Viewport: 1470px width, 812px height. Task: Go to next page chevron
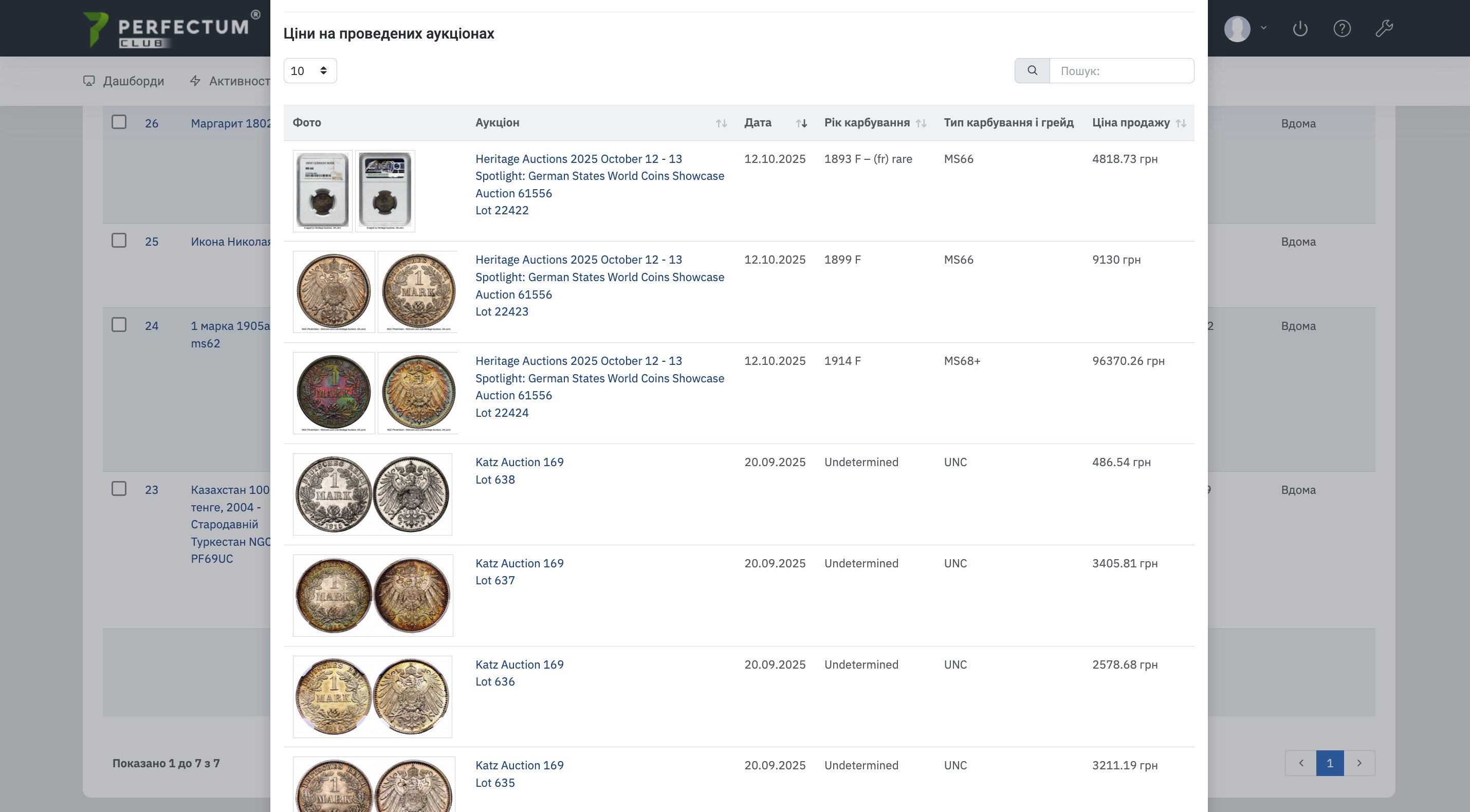(x=1359, y=763)
